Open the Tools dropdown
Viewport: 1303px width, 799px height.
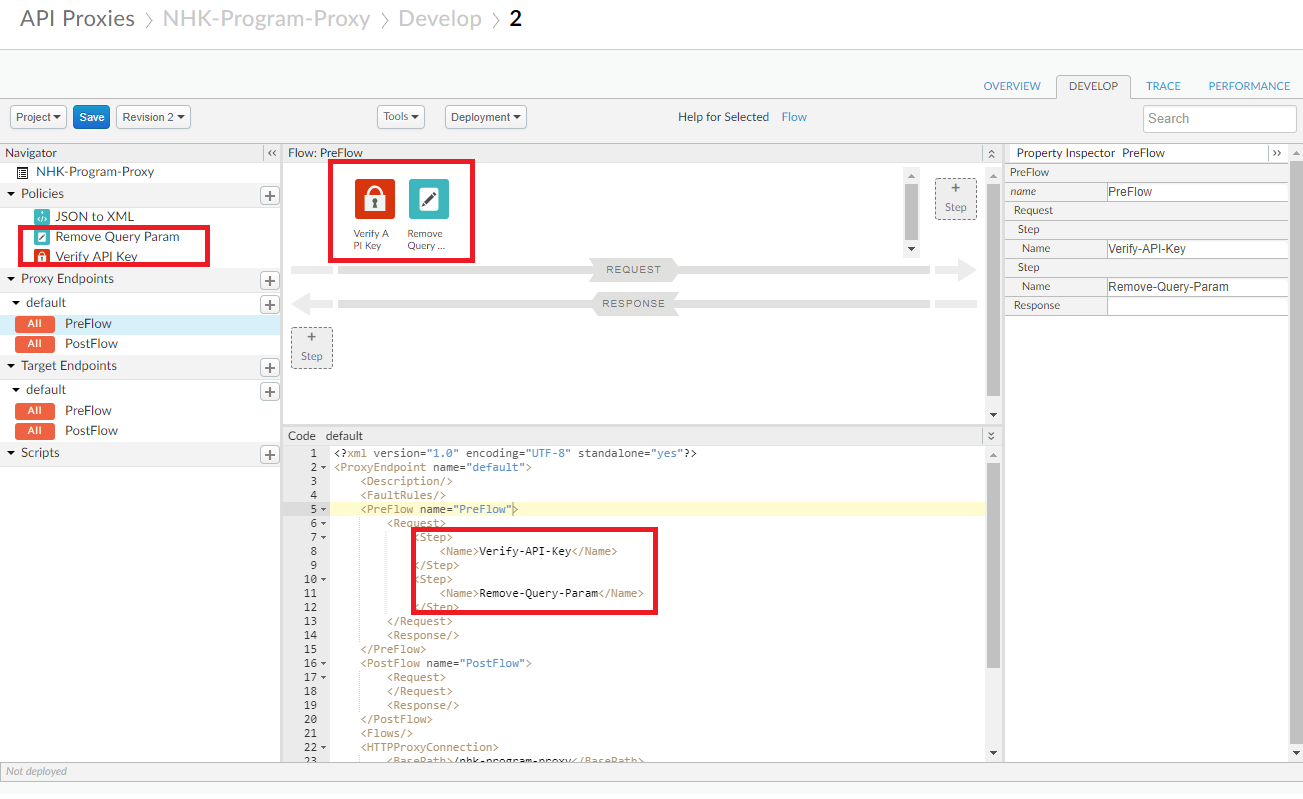point(400,116)
